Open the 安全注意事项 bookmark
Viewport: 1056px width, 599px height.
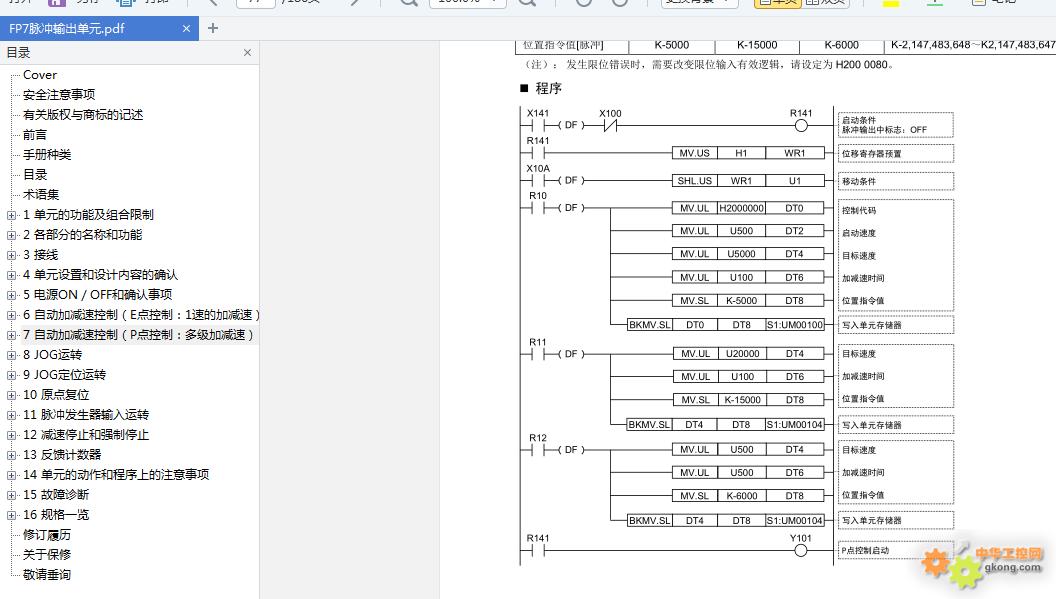click(x=59, y=94)
